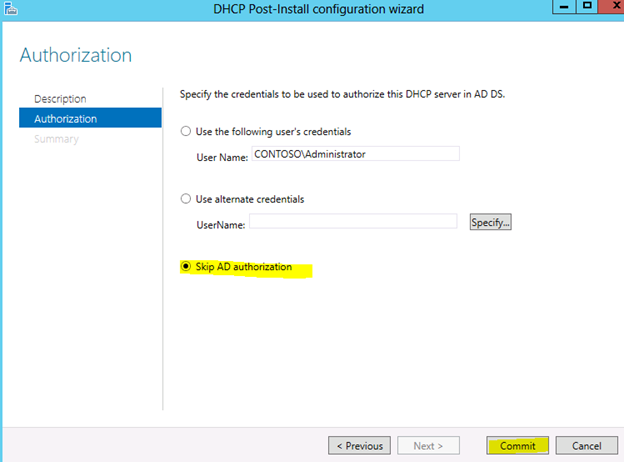The width and height of the screenshot is (624, 462).
Task: Open the Specify... credentials dialog
Action: coord(490,222)
